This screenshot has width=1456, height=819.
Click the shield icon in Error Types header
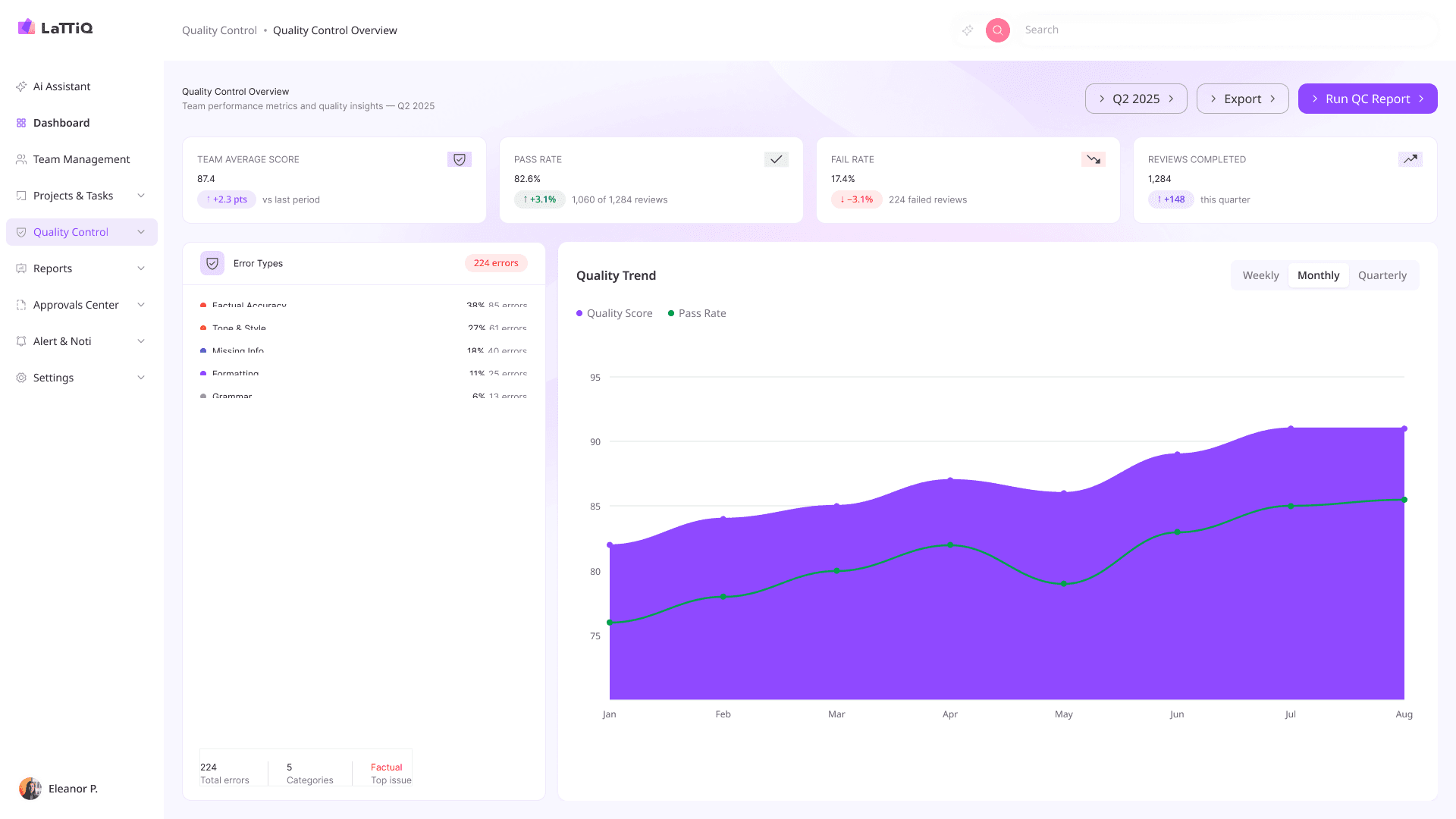click(x=212, y=263)
